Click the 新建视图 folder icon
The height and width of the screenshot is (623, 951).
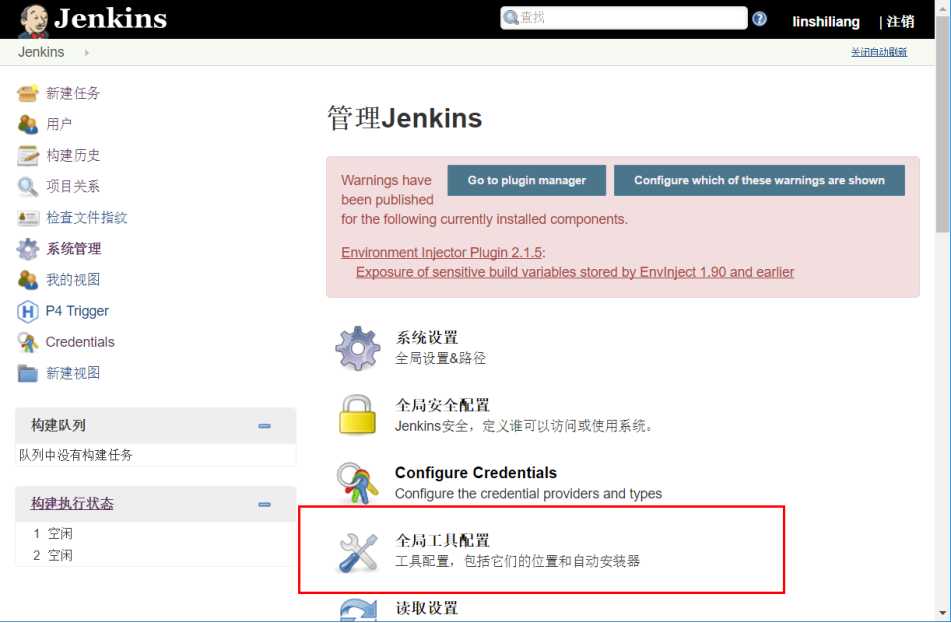pos(28,373)
